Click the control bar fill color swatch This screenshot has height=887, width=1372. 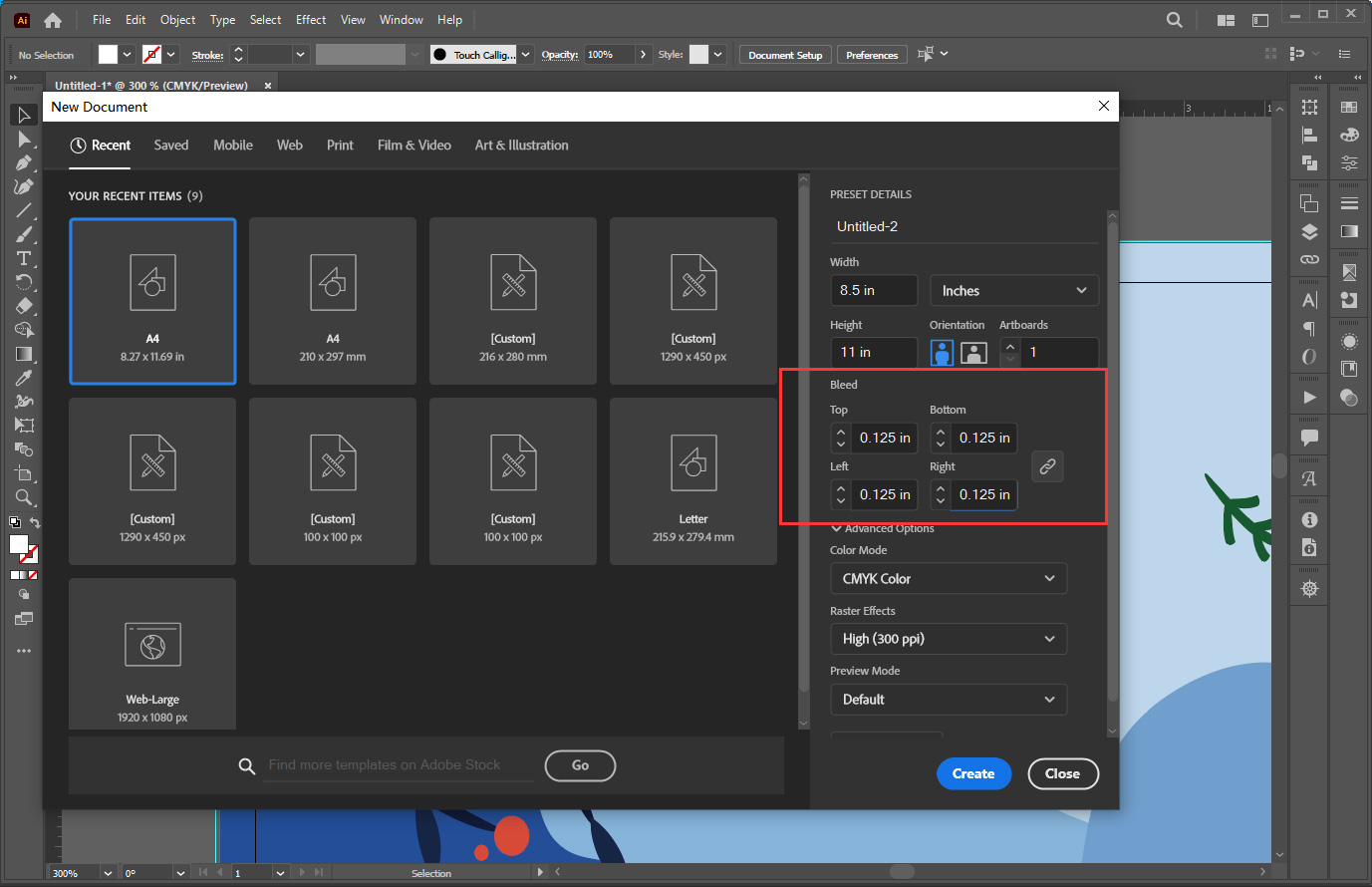(108, 55)
